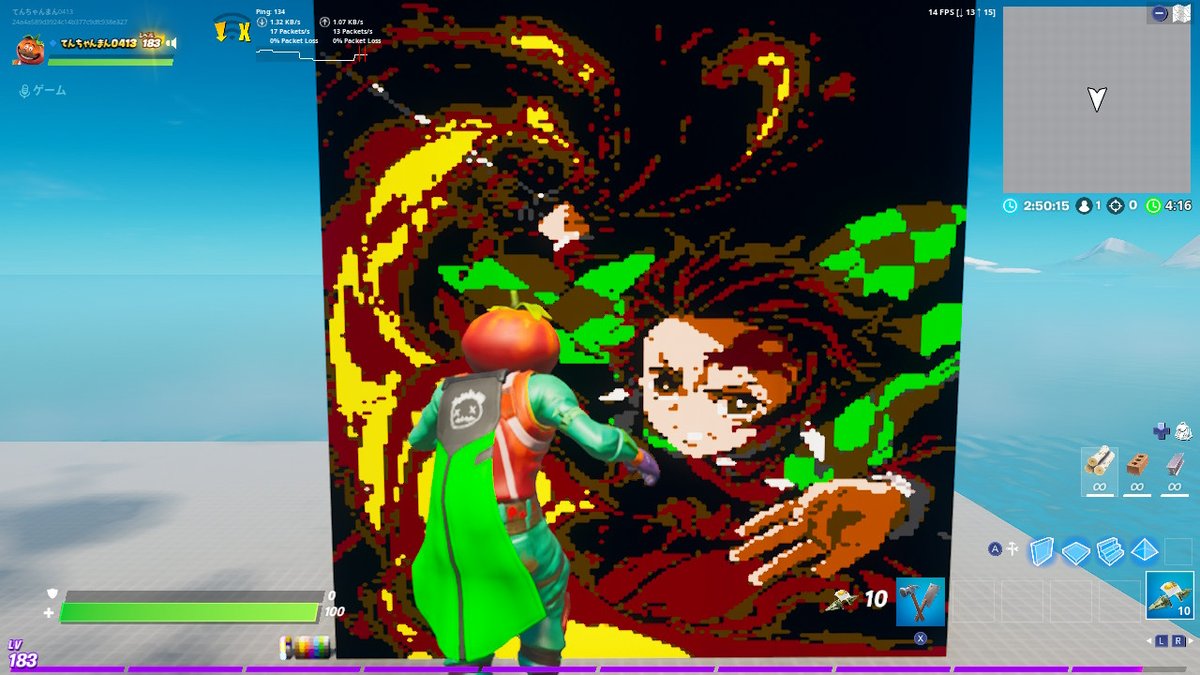Viewport: 1200px width, 675px height.
Task: Click the download speed arrow icon
Action: coord(263,21)
